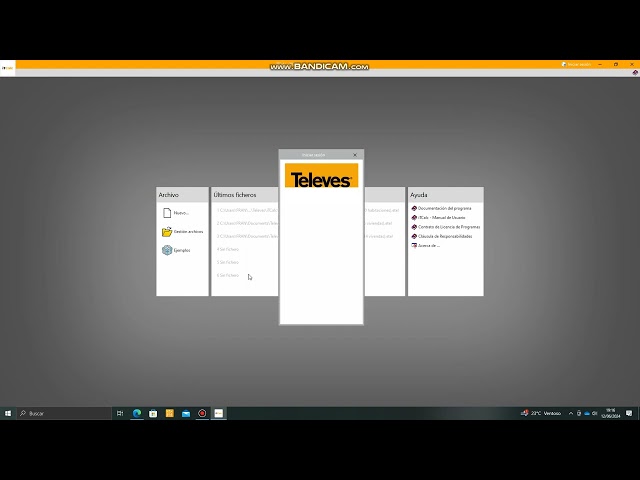This screenshot has width=640, height=480.
Task: Open the Manual de Usuario link
Action: tap(442, 218)
